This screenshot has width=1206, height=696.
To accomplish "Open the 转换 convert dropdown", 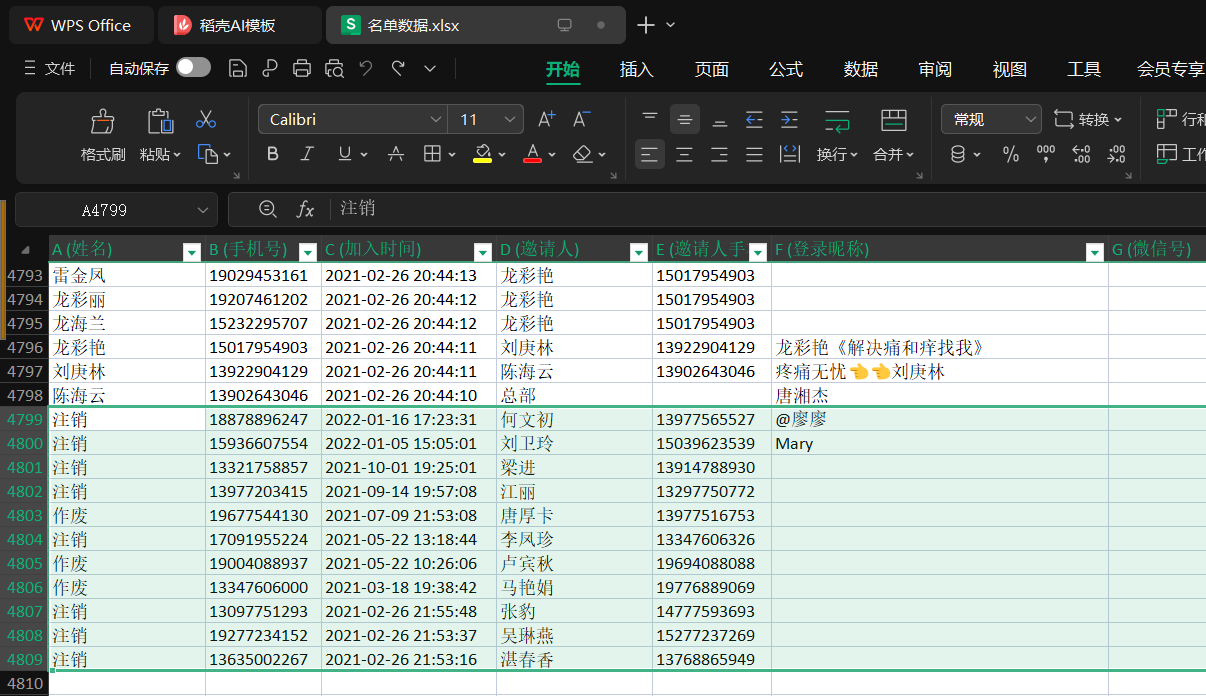I will point(1088,120).
